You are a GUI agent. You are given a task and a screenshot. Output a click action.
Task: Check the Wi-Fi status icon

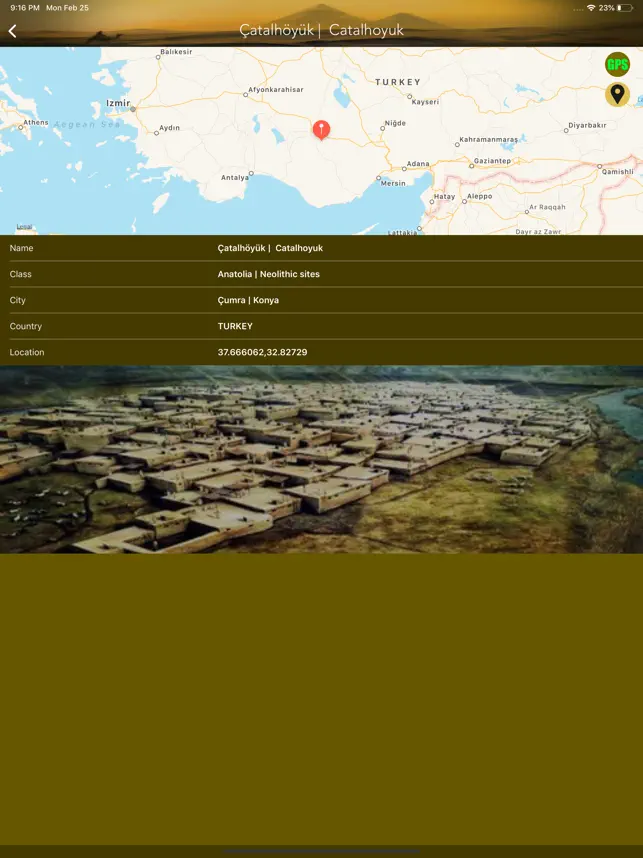[591, 8]
